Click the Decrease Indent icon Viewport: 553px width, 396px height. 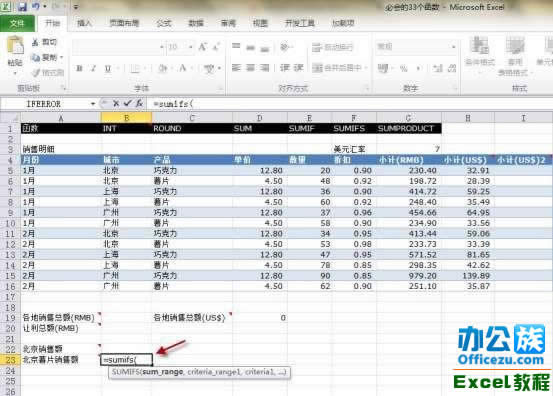284,67
